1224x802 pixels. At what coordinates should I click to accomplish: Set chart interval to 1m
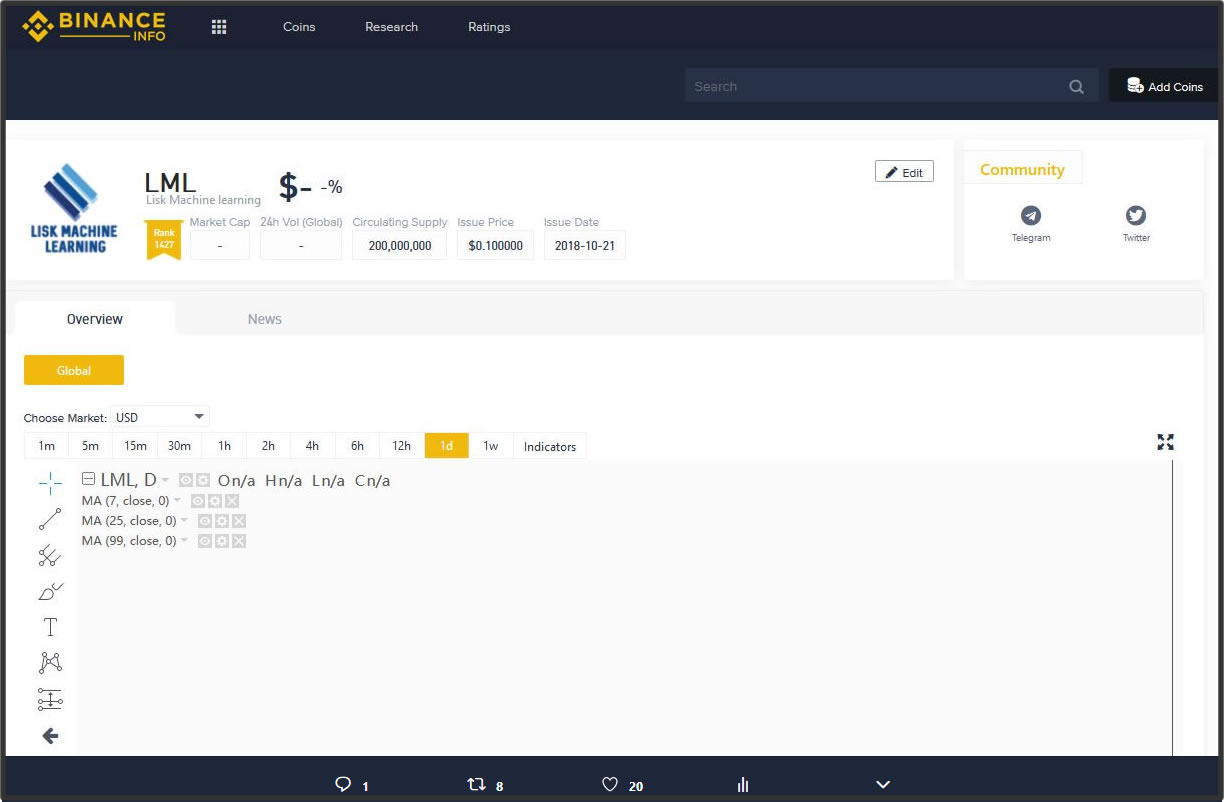(46, 446)
